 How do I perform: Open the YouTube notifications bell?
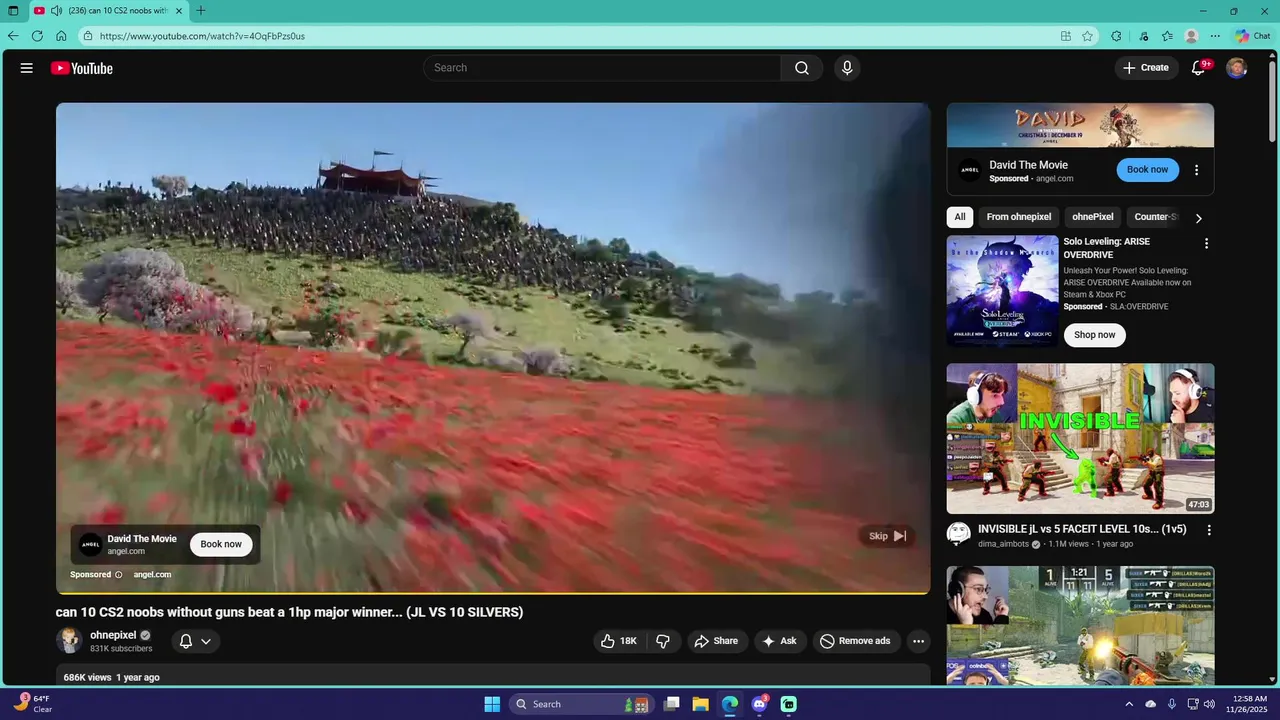[x=1198, y=68]
